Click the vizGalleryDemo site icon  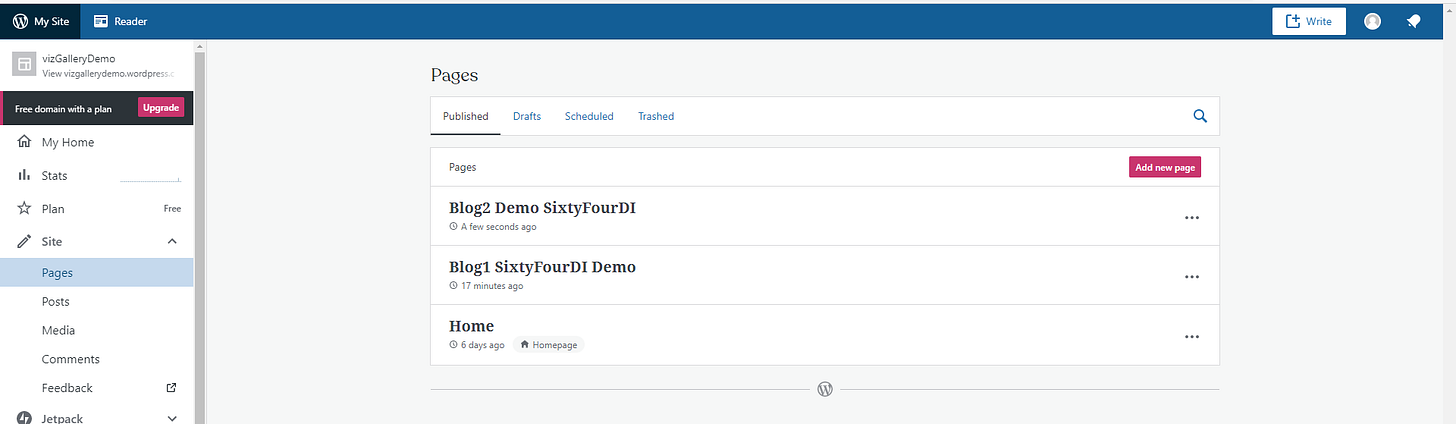[x=24, y=65]
